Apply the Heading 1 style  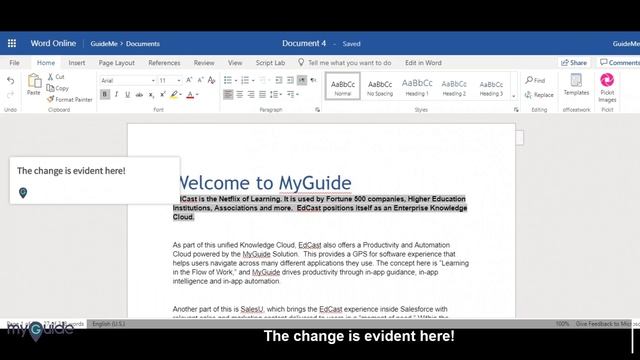click(x=417, y=87)
